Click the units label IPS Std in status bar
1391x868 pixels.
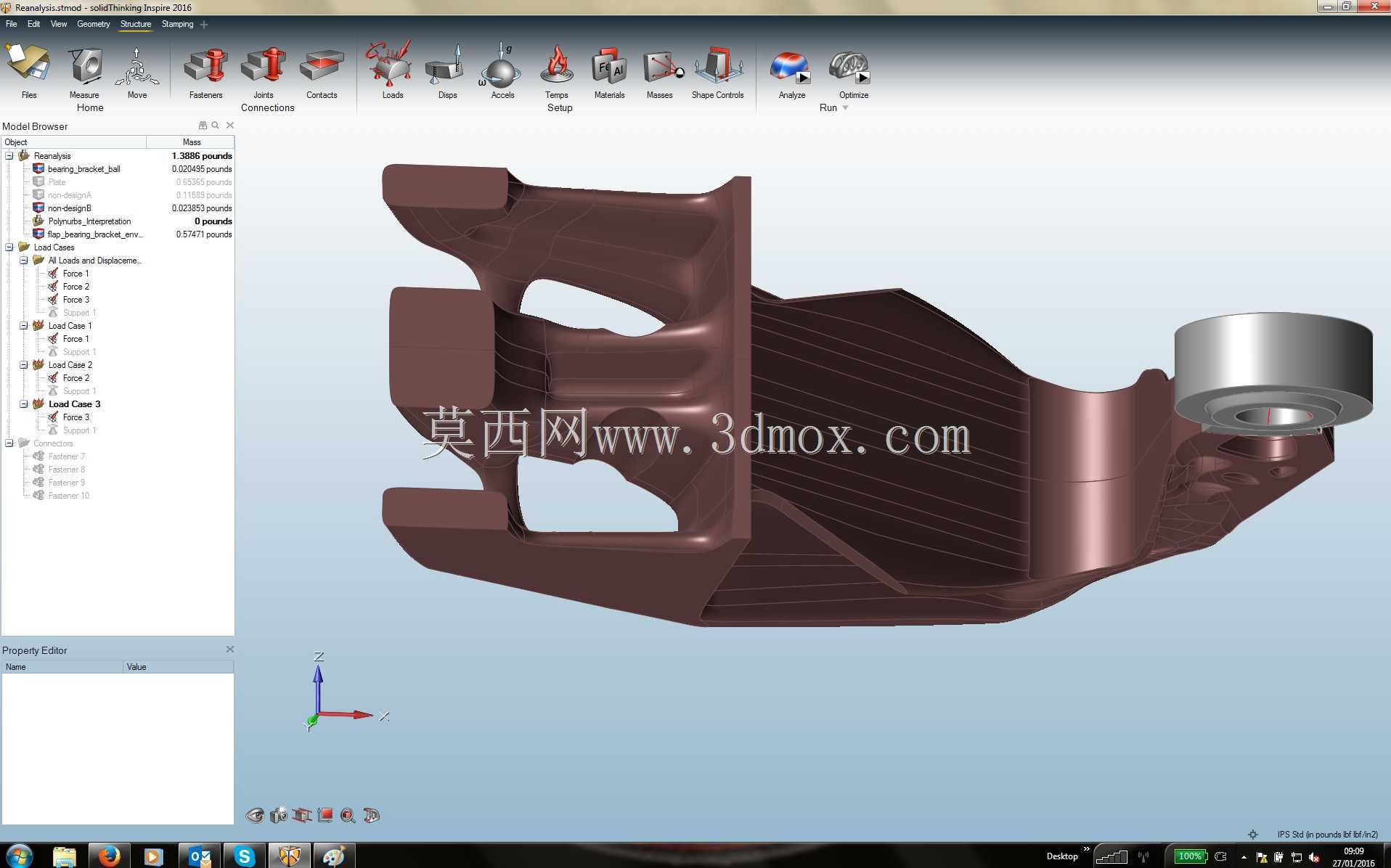point(1327,835)
